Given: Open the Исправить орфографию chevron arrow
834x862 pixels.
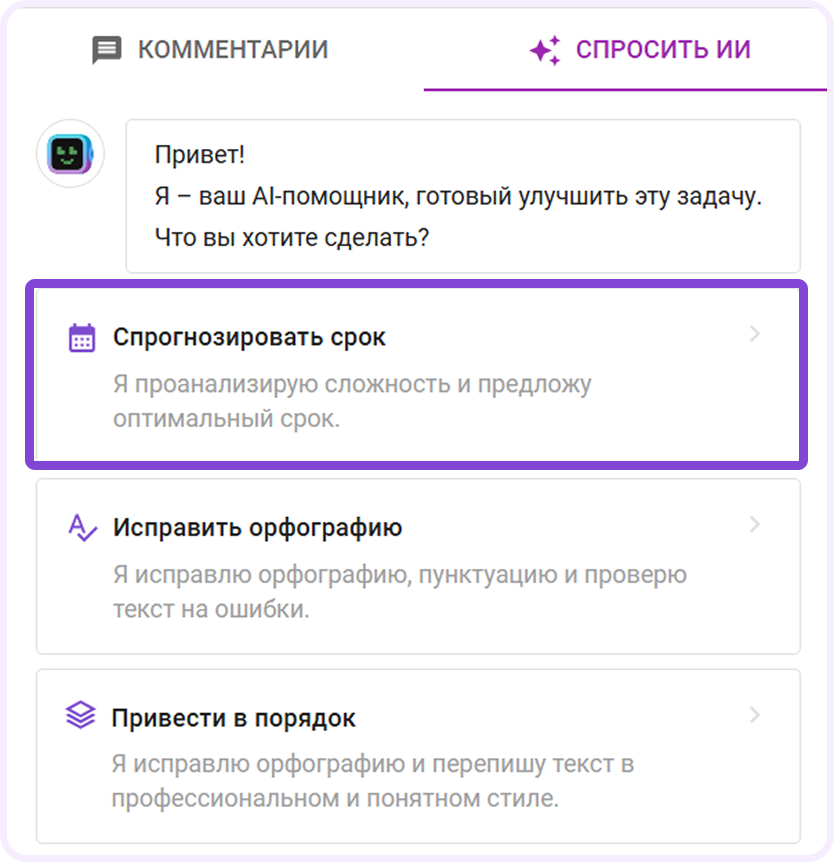Looking at the screenshot, I should [755, 525].
